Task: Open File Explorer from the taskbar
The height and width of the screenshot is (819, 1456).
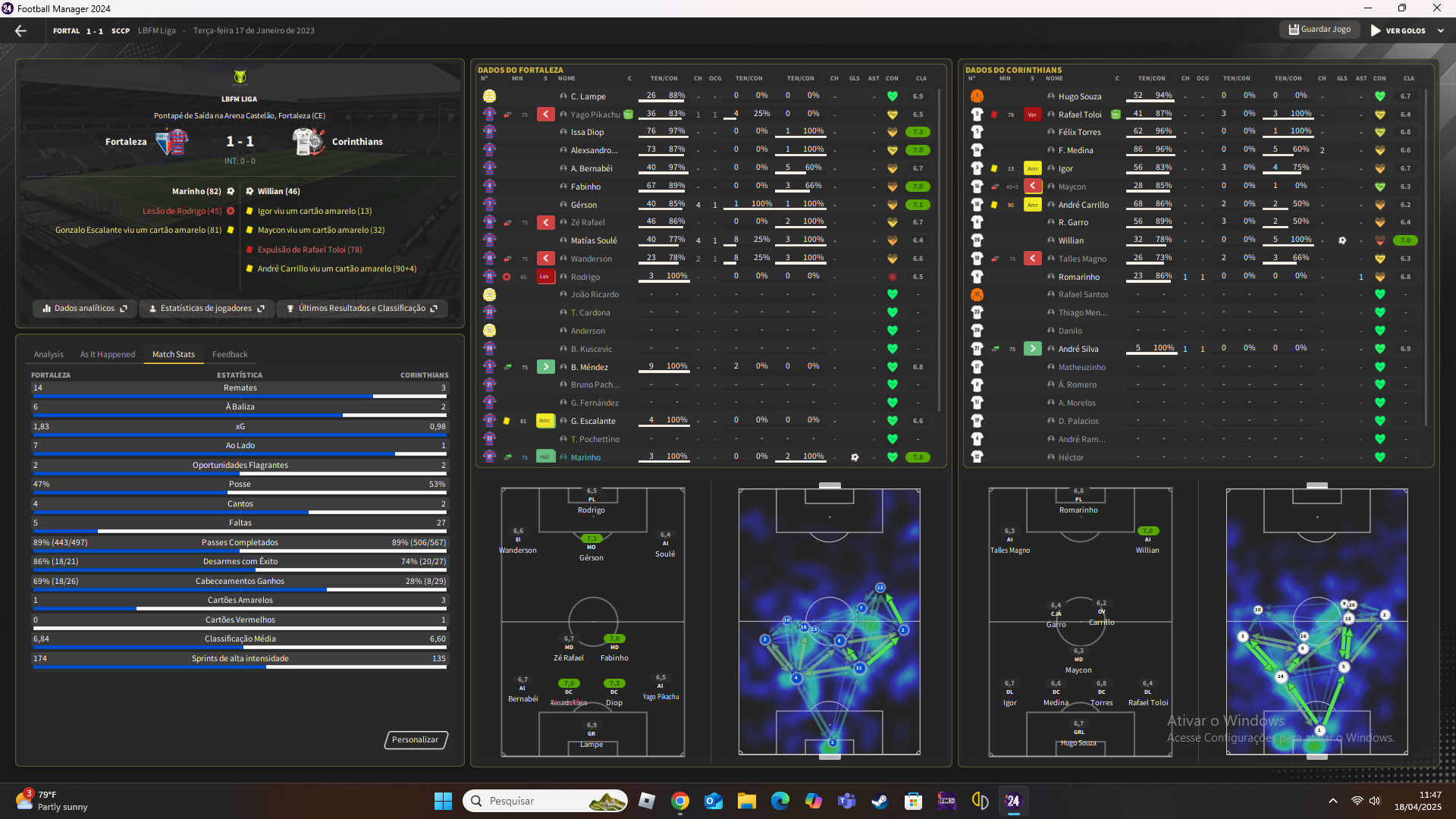Action: coord(746,801)
